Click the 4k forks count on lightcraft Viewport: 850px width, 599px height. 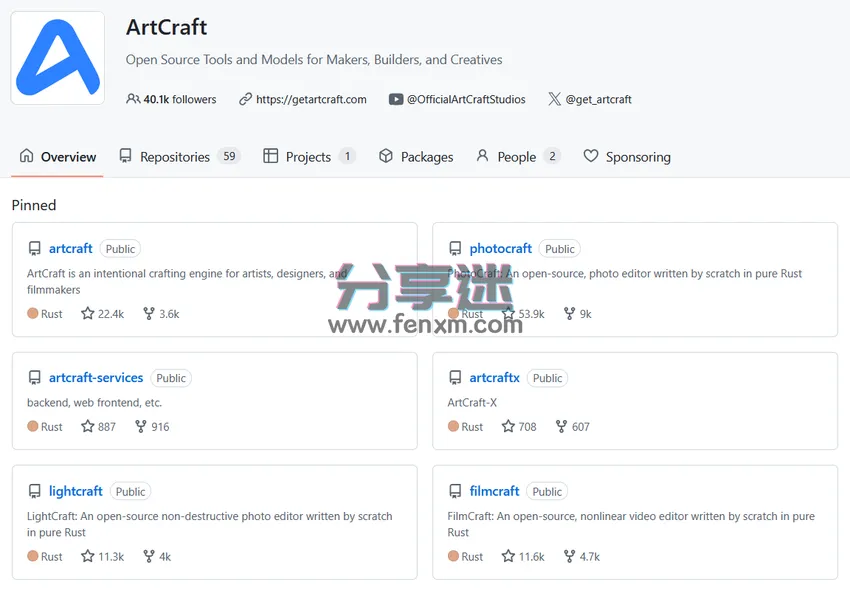pyautogui.click(x=157, y=556)
